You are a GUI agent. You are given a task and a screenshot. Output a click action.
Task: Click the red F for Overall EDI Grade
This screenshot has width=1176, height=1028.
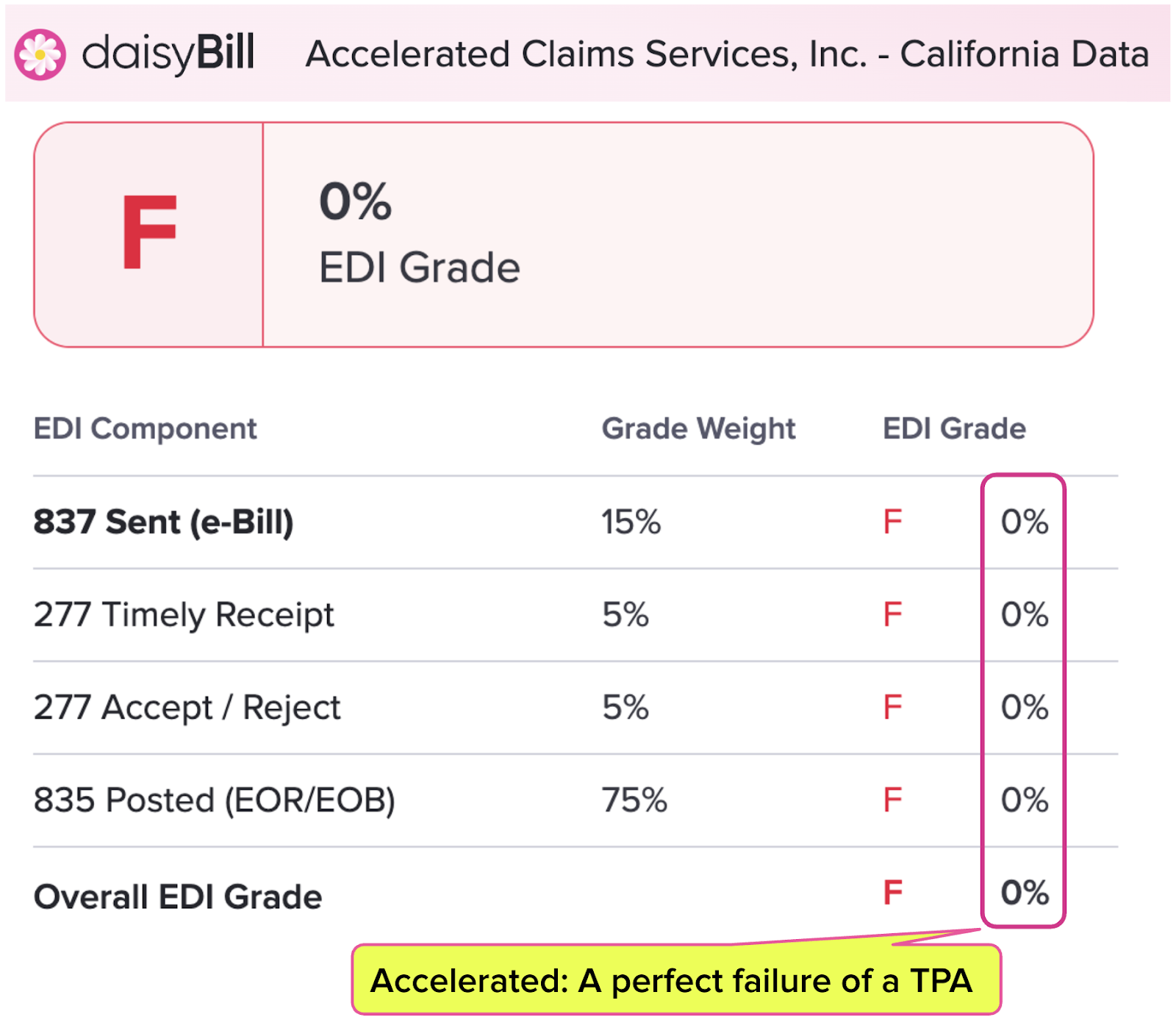[x=892, y=894]
